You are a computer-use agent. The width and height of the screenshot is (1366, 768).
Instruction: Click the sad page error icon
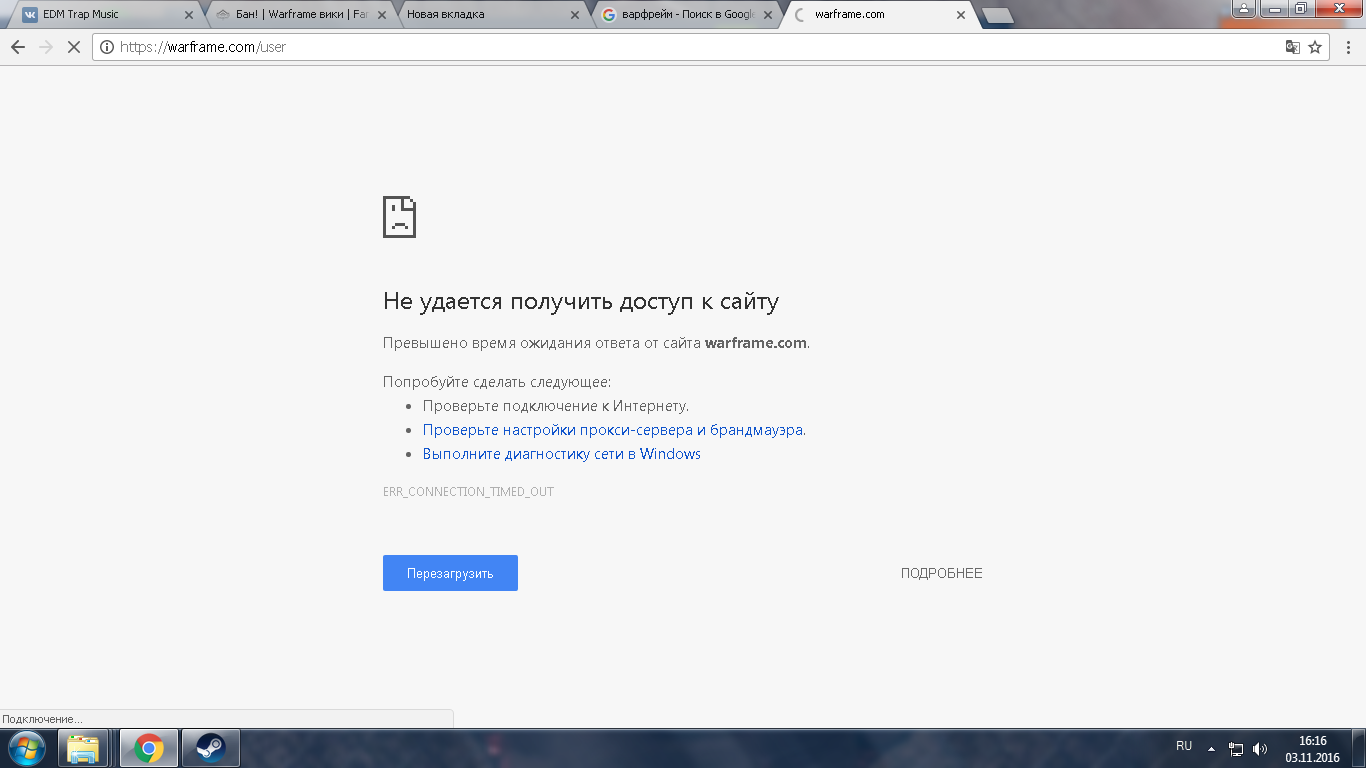tap(399, 217)
